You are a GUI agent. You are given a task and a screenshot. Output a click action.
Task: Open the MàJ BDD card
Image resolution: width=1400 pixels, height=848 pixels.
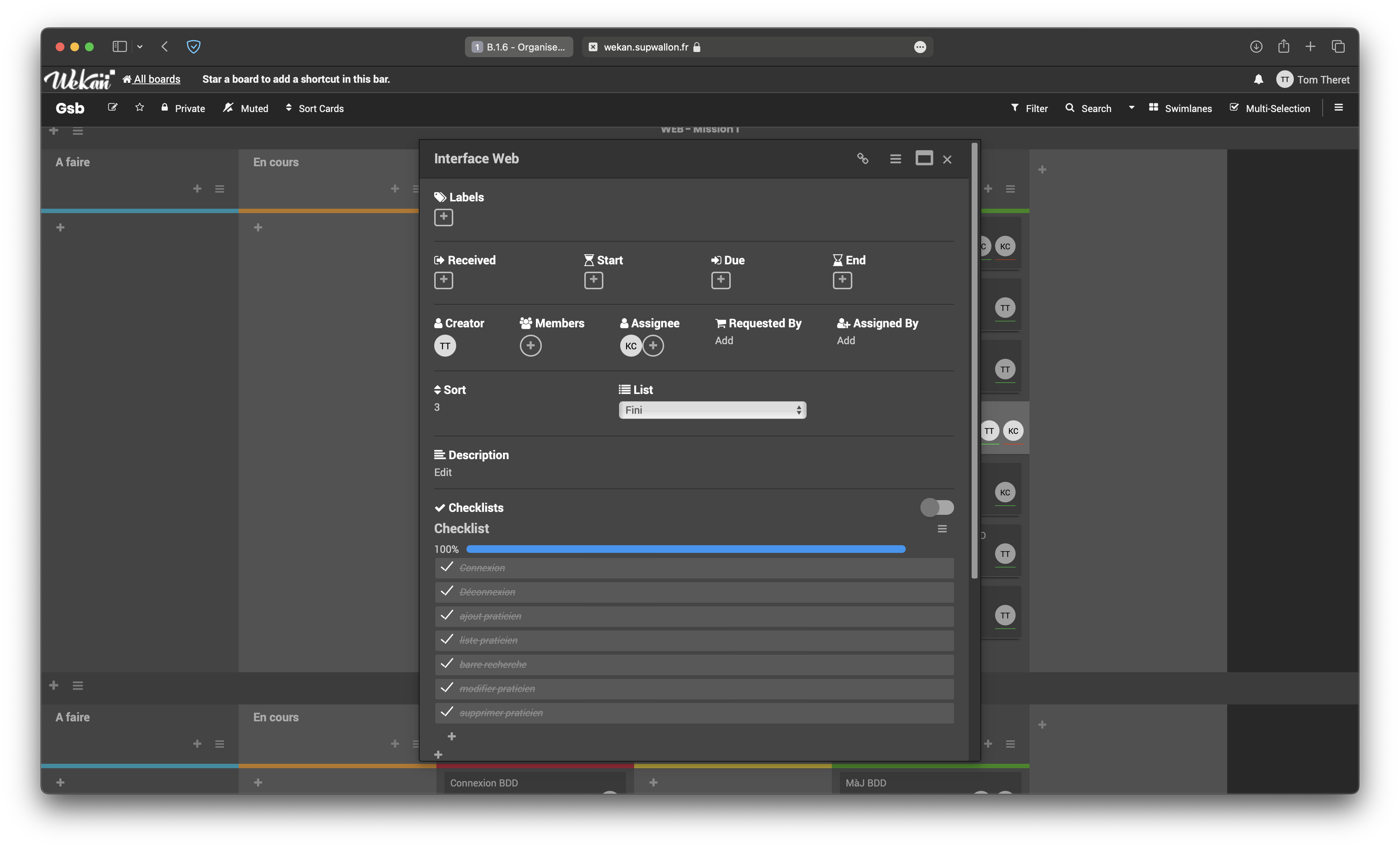(930, 782)
